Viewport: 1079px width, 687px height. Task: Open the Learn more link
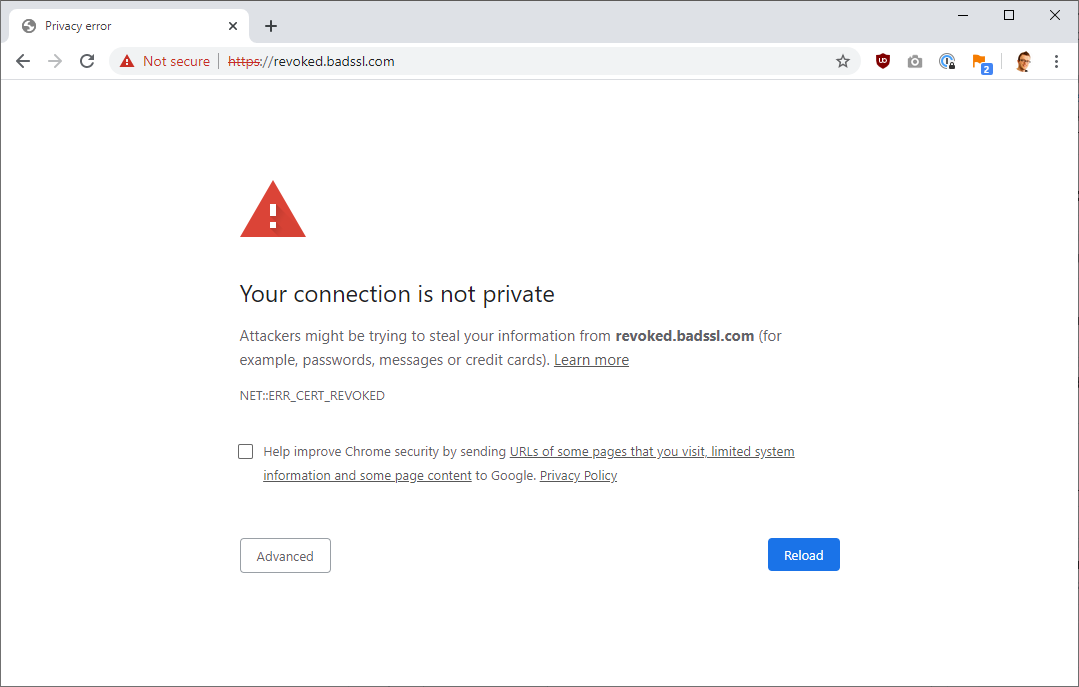click(x=591, y=360)
